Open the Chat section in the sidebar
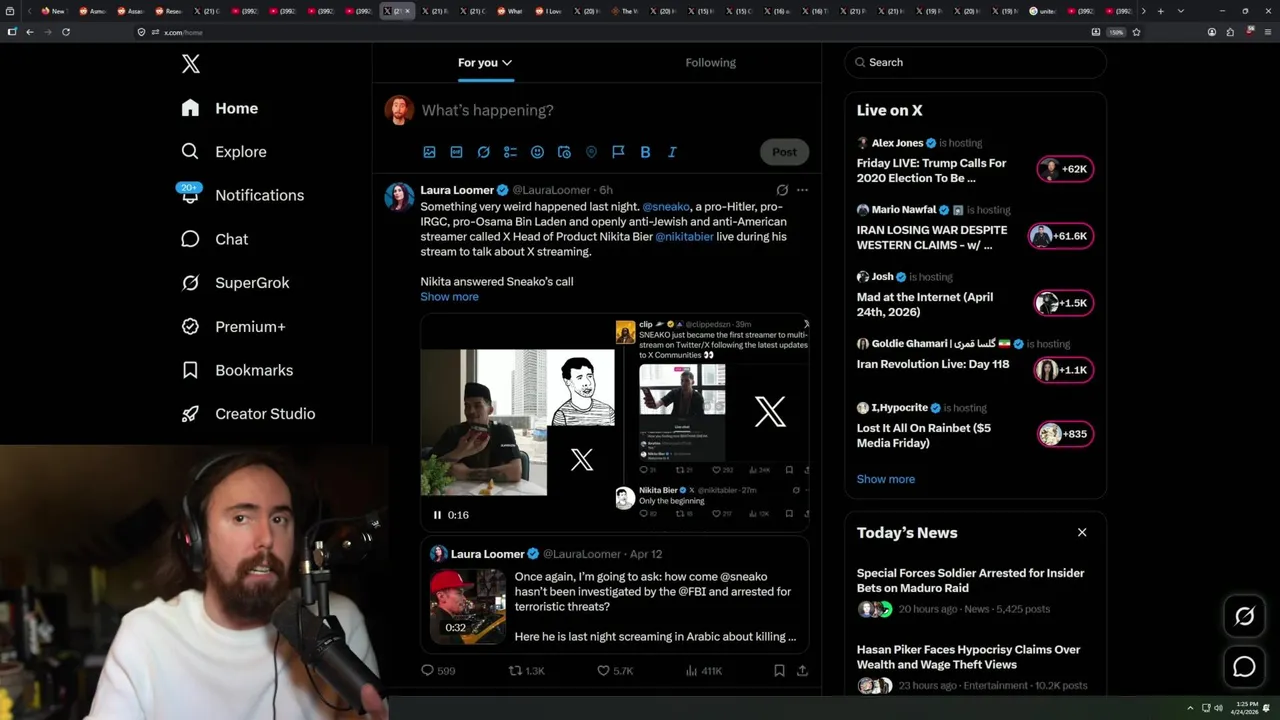 click(x=215, y=239)
